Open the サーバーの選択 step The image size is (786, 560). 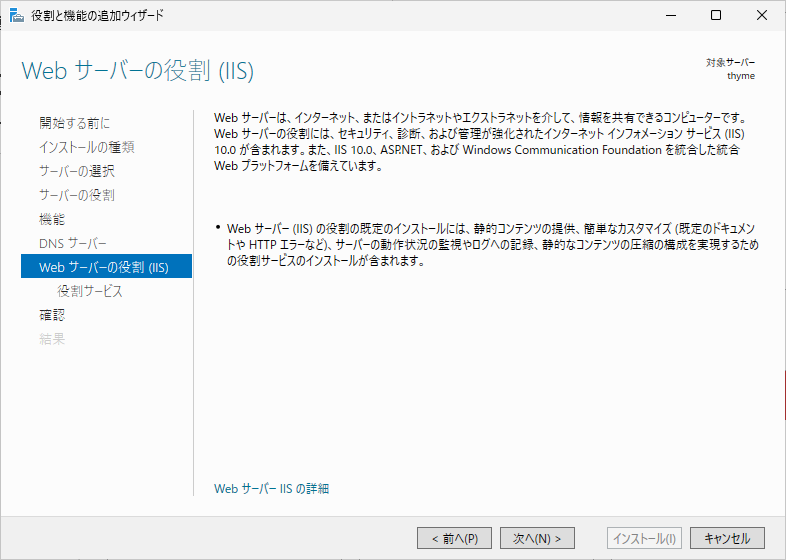tap(77, 171)
